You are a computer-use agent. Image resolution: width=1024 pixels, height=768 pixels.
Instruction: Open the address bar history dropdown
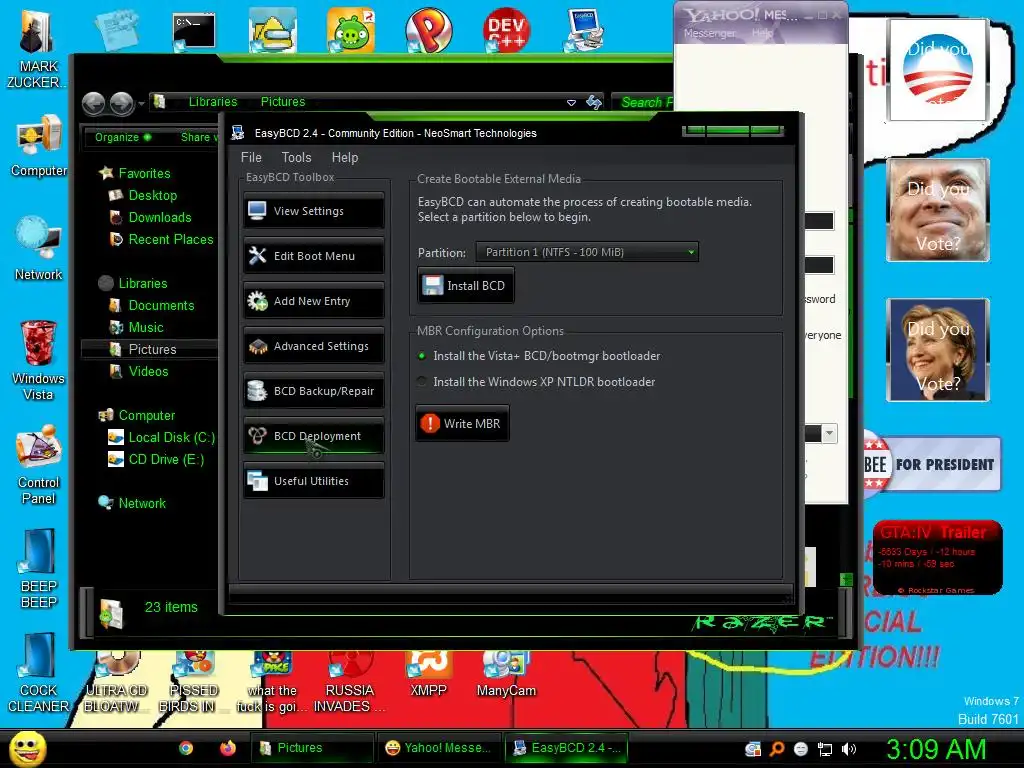click(571, 103)
